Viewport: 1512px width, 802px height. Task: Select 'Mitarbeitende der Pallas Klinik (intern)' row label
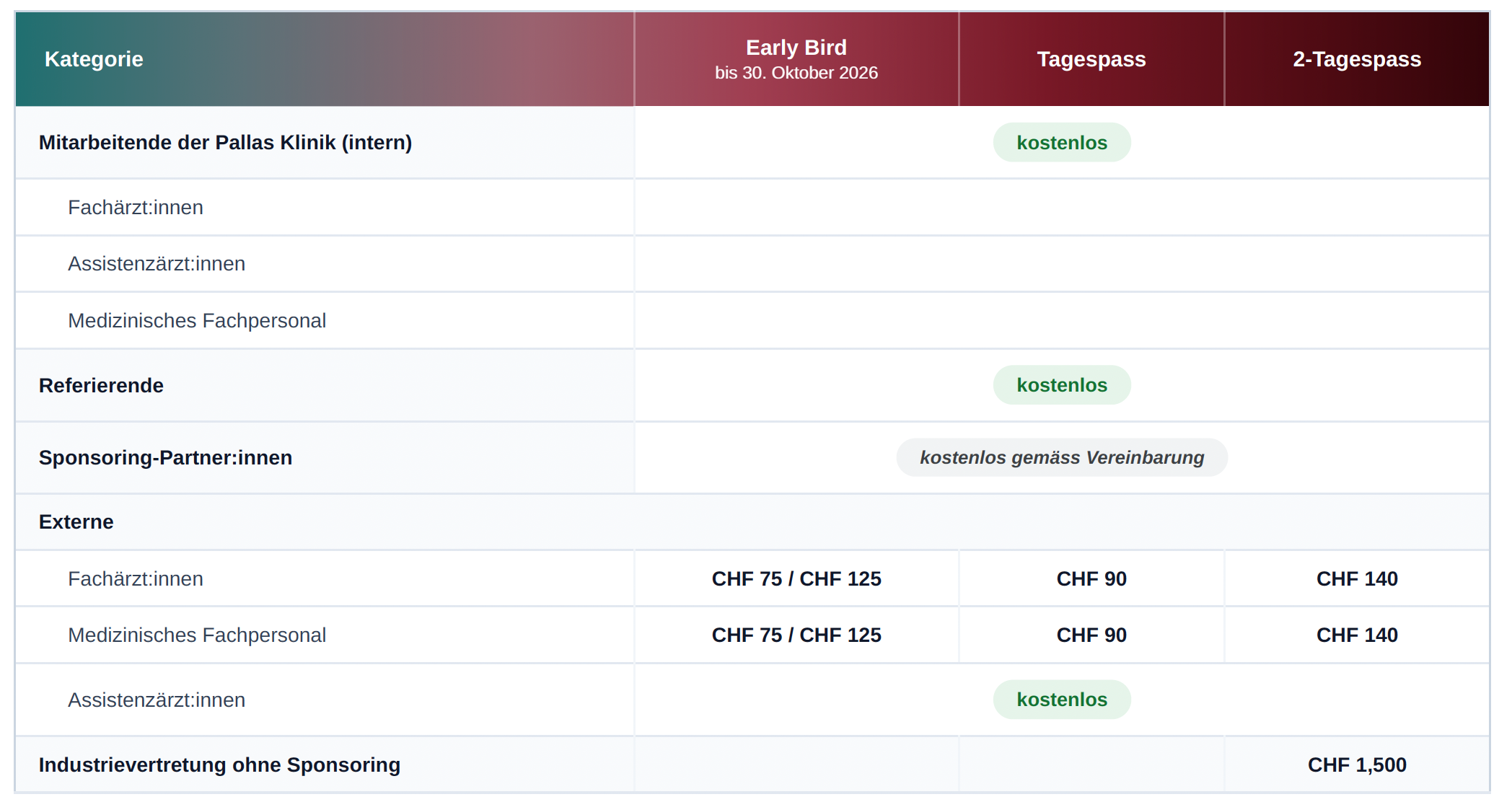point(225,143)
